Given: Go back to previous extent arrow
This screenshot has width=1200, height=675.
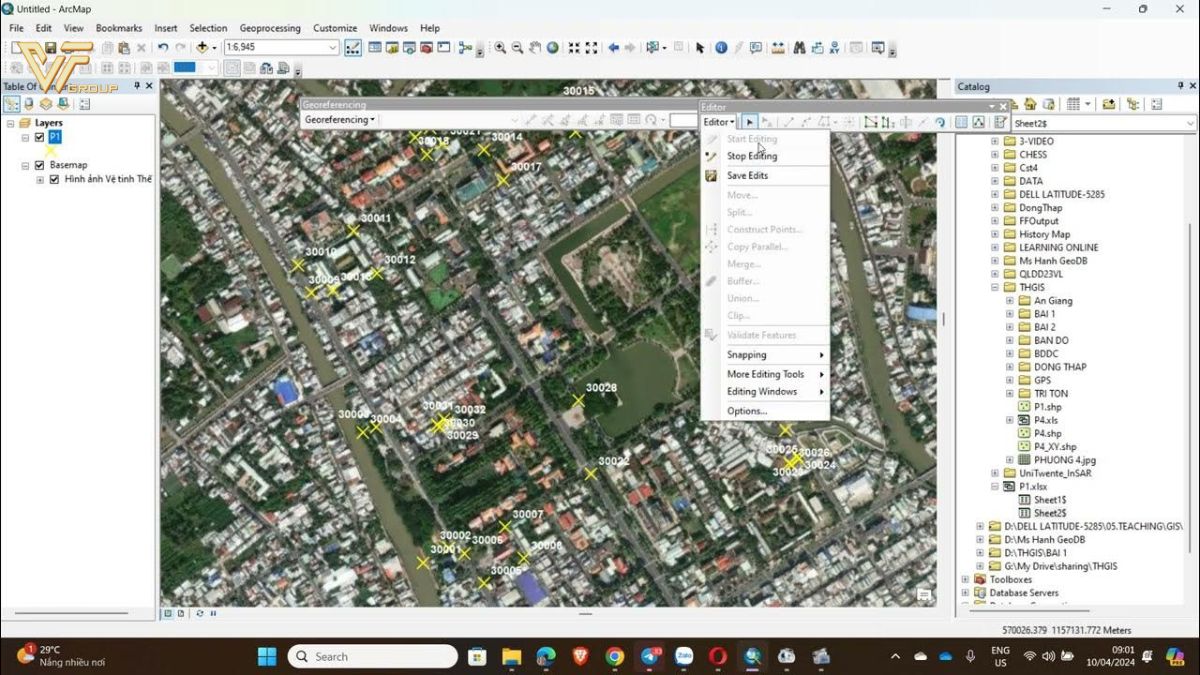Looking at the screenshot, I should pos(614,47).
